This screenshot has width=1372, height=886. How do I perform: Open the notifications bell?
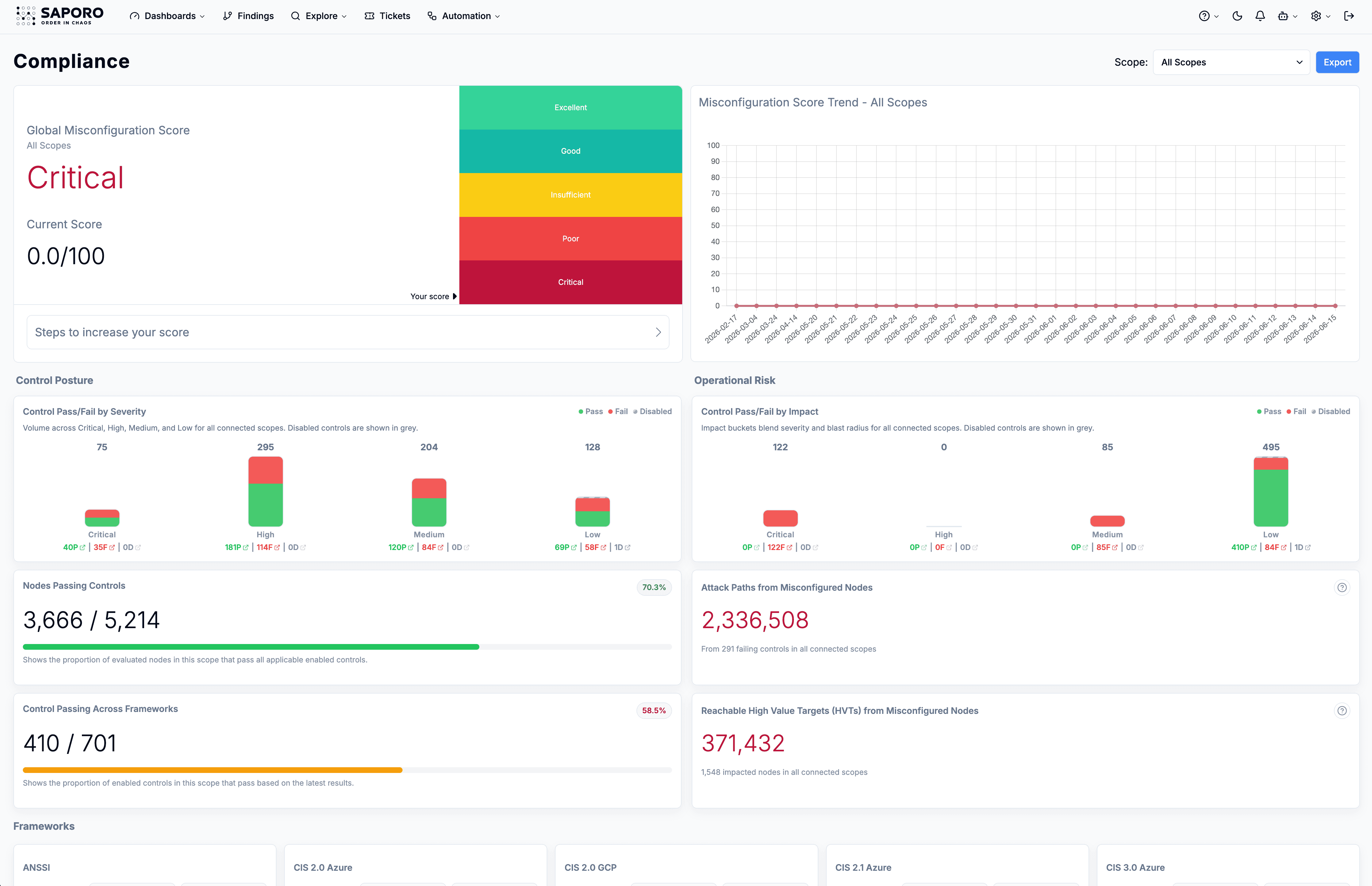click(x=1260, y=16)
